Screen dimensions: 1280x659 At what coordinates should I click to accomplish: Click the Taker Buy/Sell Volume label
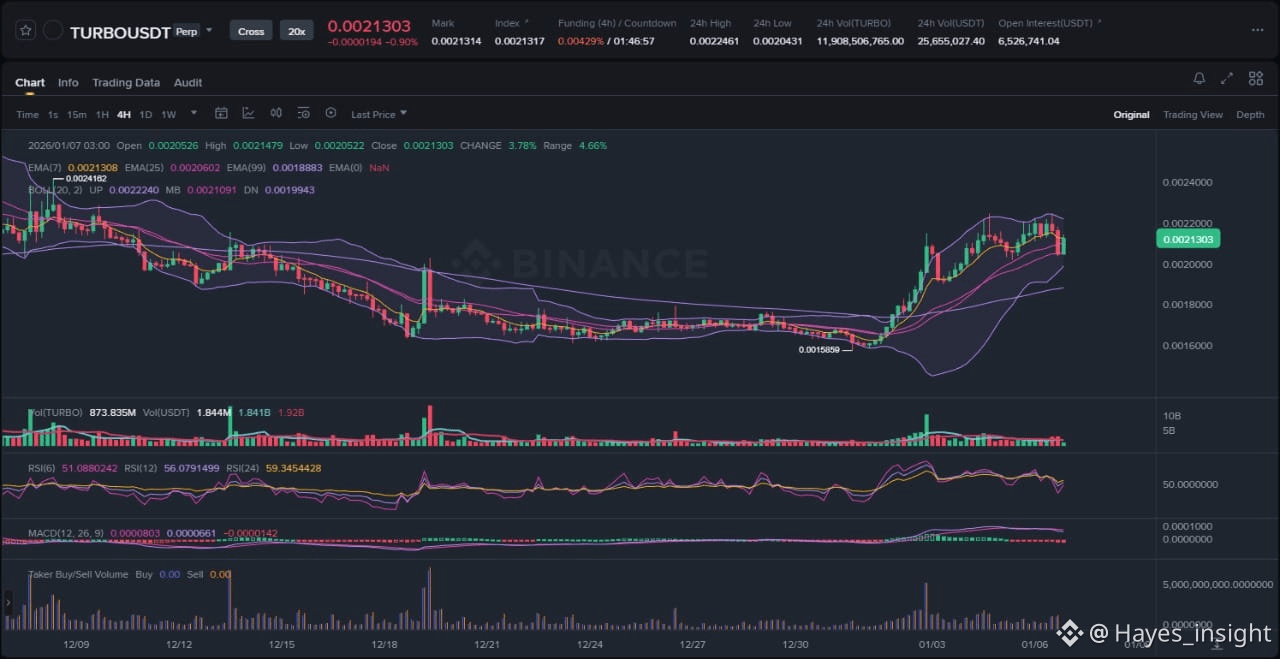pyautogui.click(x=78, y=575)
